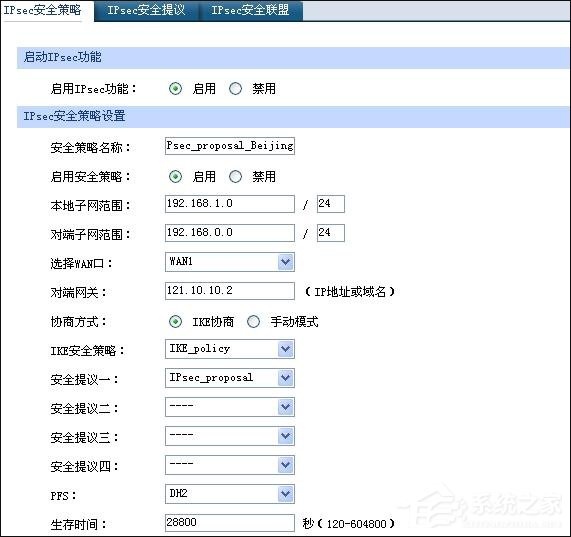
Task: Switch to the IPsec安全策略 tab
Action: [42, 10]
